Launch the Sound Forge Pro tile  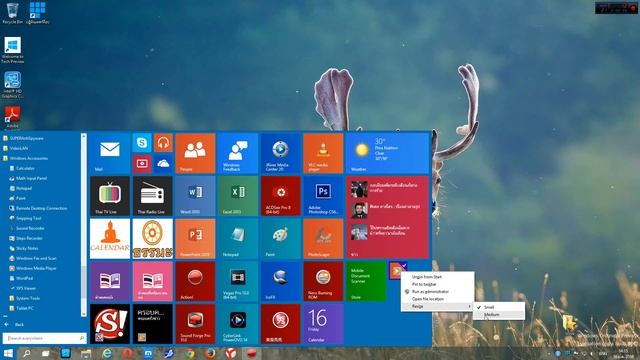click(195, 324)
